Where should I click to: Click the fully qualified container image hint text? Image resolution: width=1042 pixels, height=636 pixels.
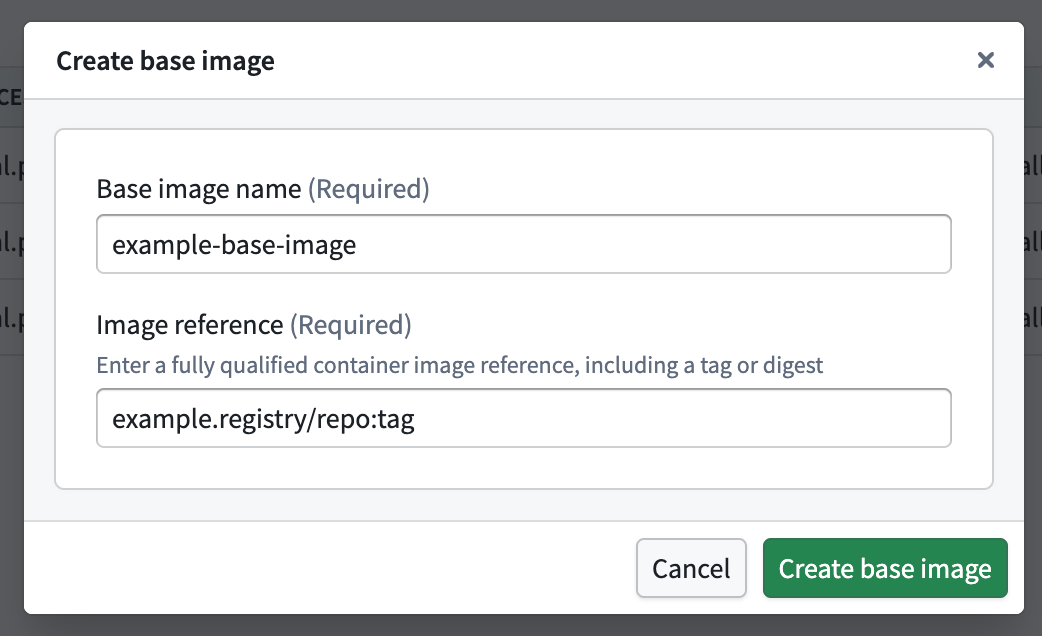click(460, 365)
